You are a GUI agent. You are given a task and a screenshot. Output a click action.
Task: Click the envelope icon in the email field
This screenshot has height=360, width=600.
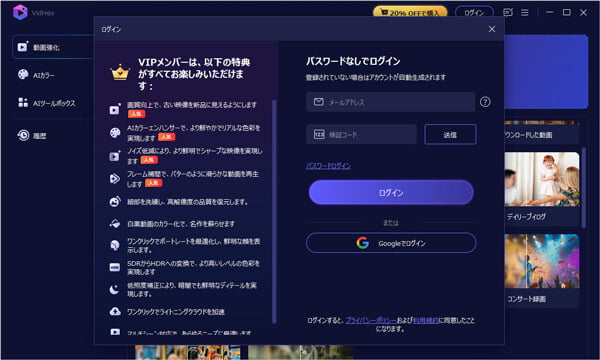(319, 102)
